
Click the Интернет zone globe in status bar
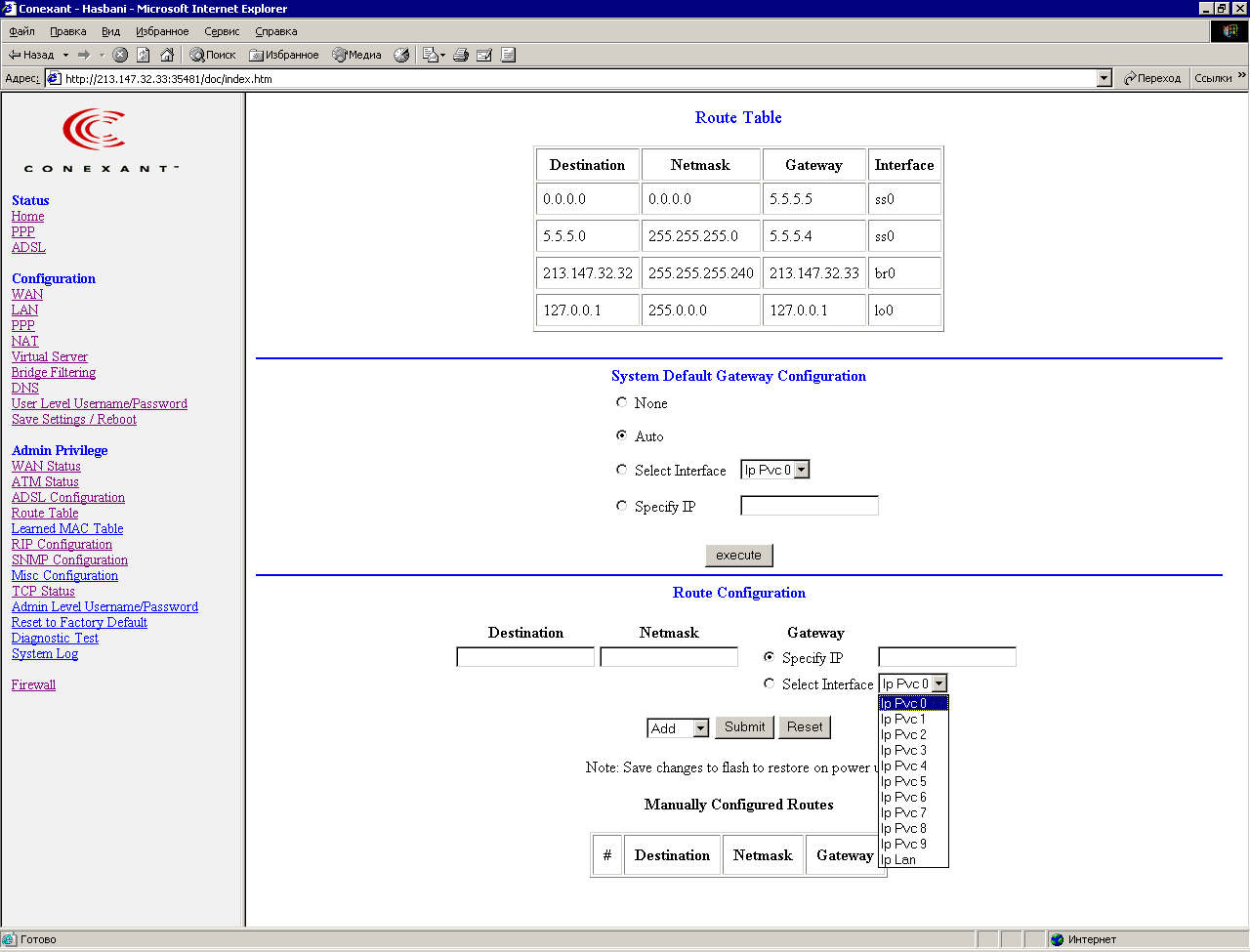(1057, 939)
